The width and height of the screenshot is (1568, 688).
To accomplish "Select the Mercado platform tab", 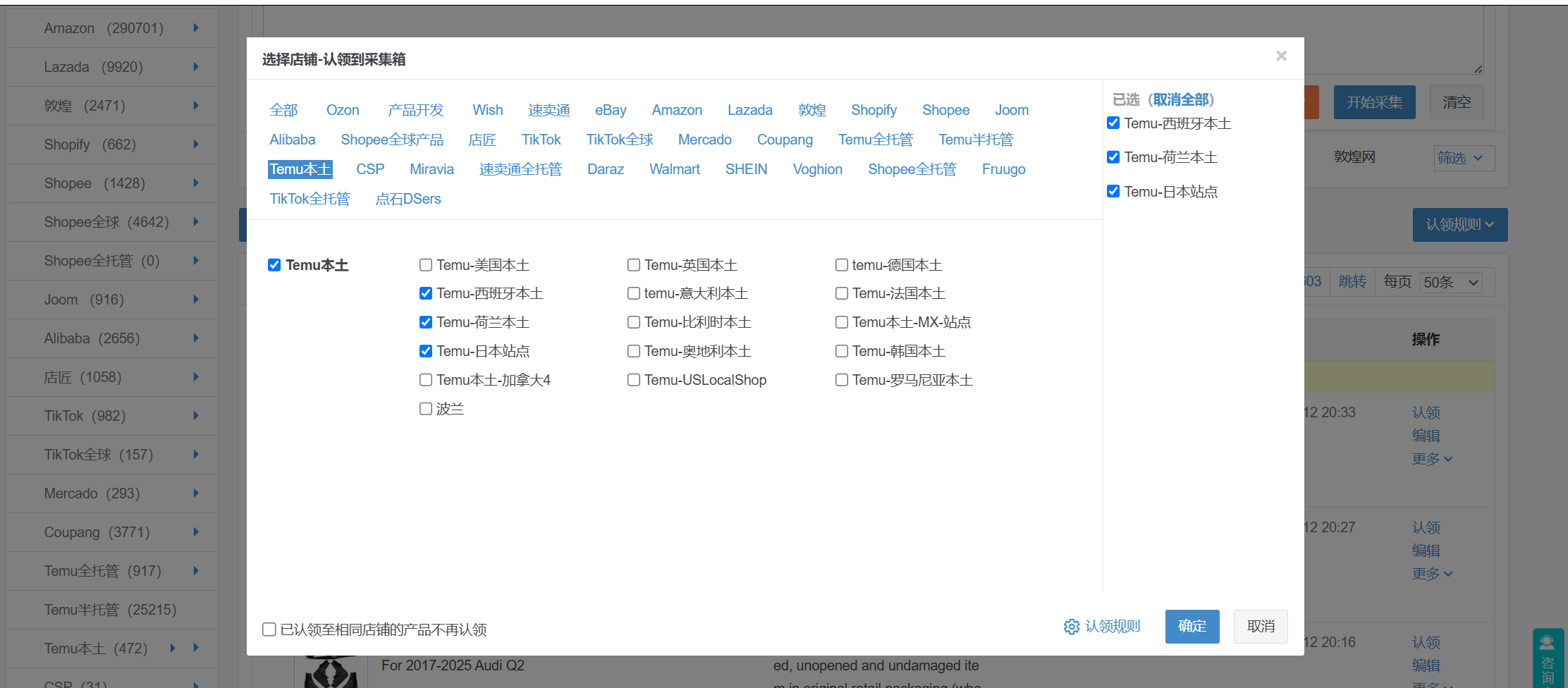I will coord(705,140).
